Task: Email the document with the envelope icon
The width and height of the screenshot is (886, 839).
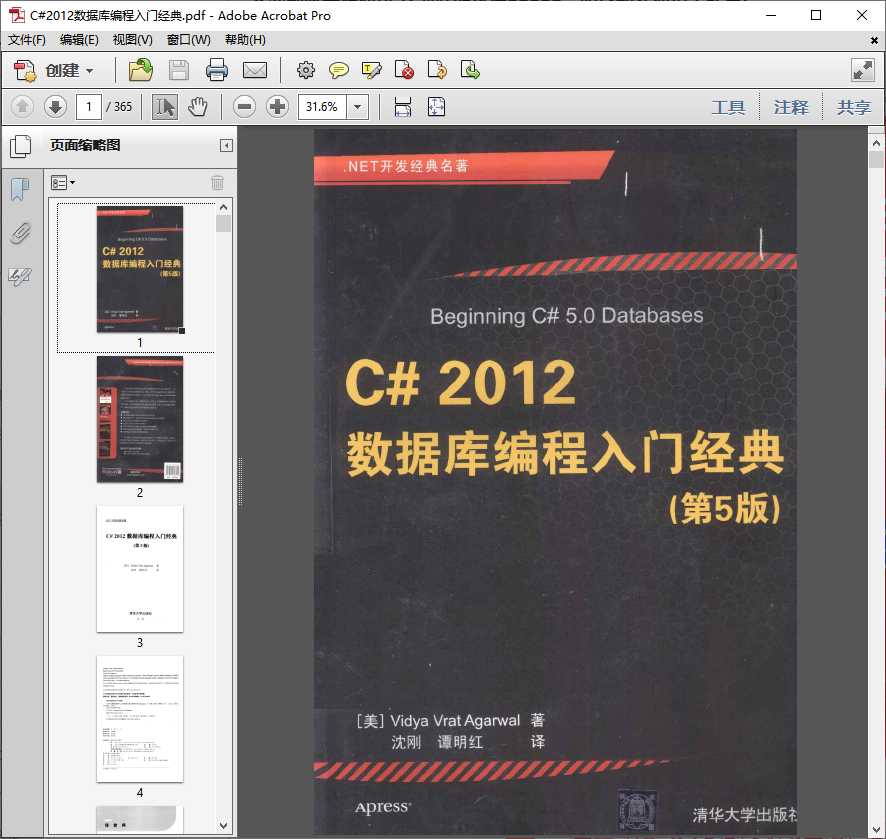Action: pos(255,70)
